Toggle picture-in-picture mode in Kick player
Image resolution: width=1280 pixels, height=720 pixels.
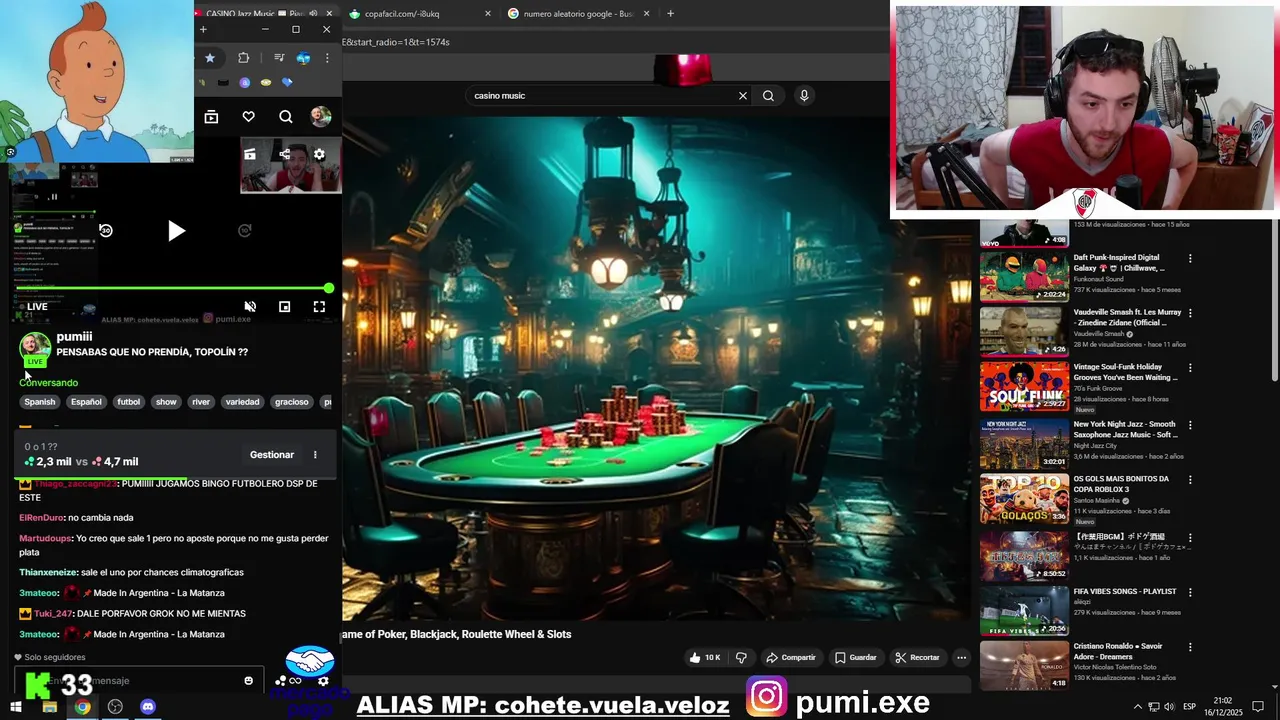tap(284, 307)
